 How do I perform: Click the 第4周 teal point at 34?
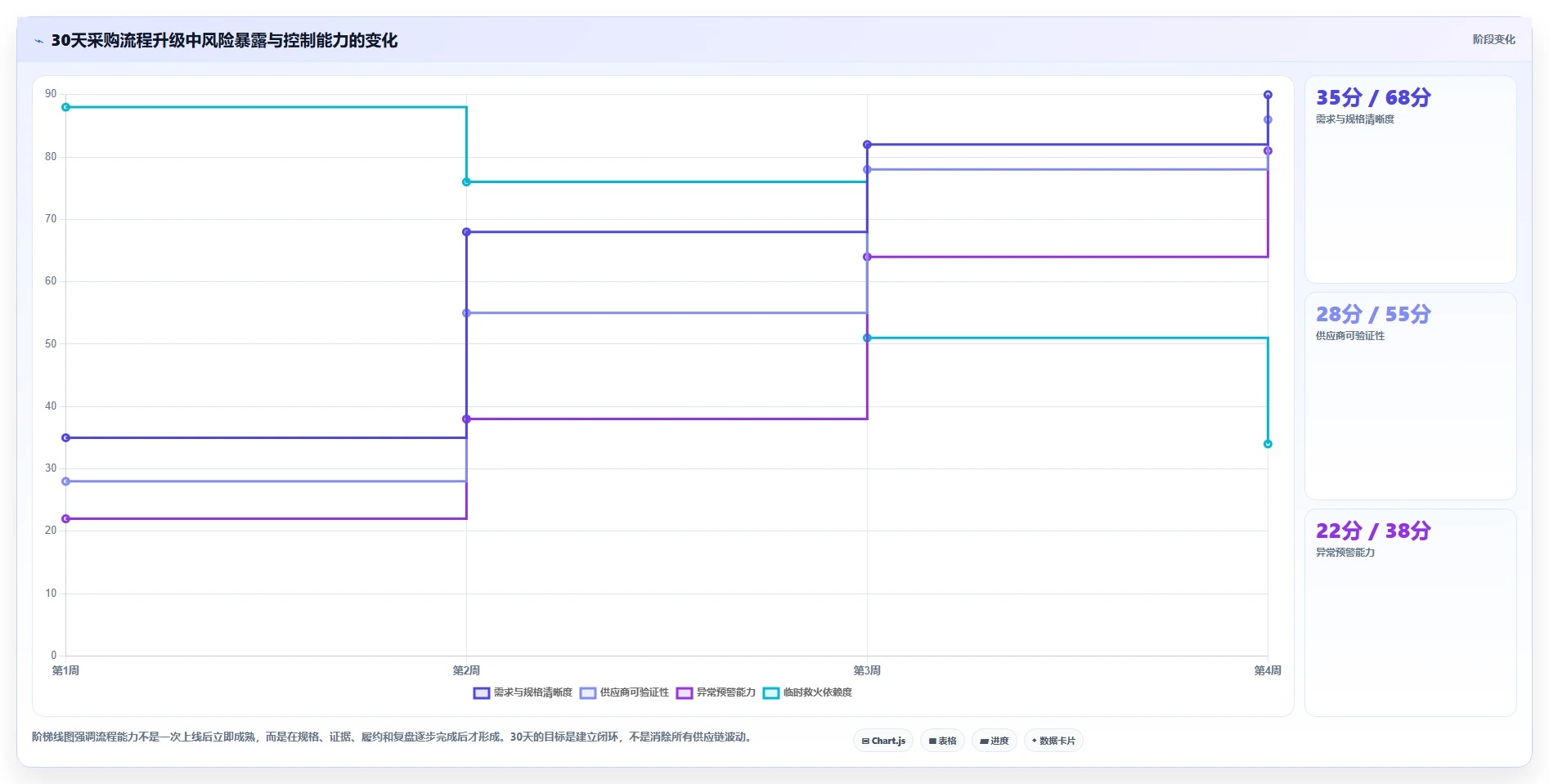(x=1268, y=444)
